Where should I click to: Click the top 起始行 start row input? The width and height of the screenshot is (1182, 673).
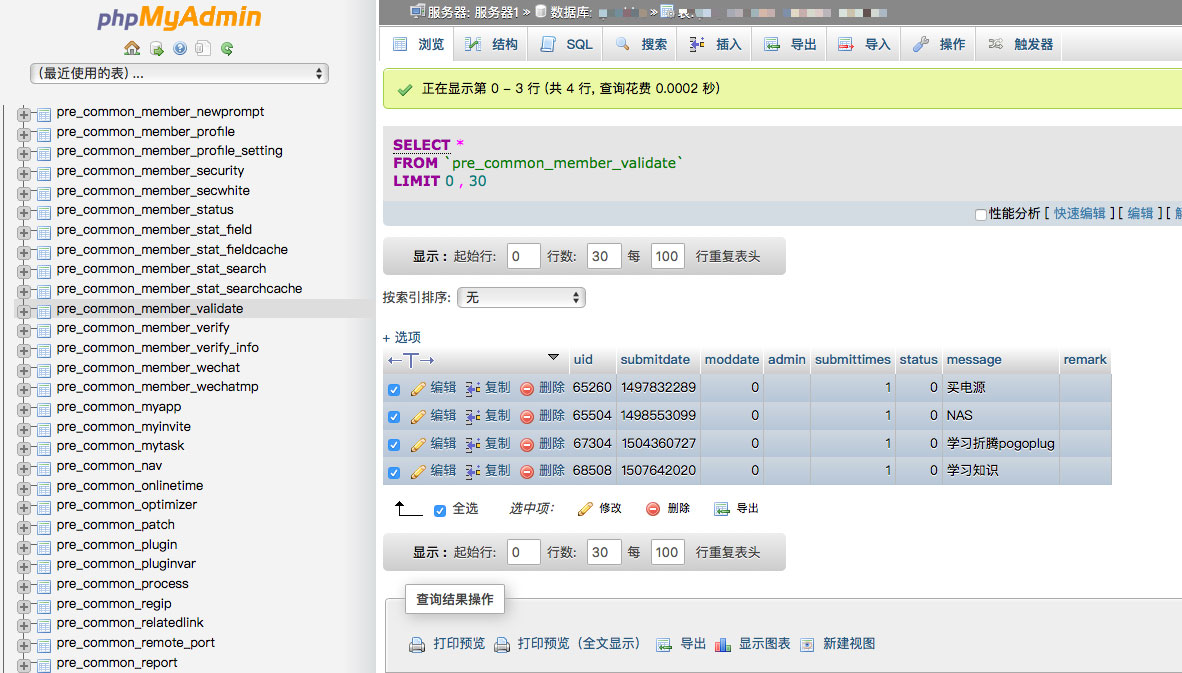(x=523, y=256)
